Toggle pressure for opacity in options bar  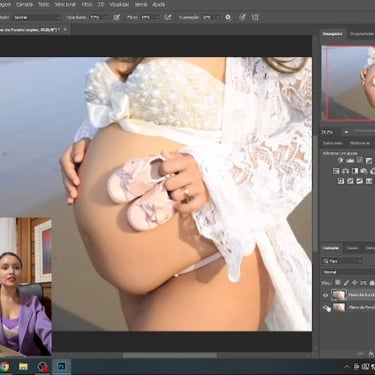(117, 17)
